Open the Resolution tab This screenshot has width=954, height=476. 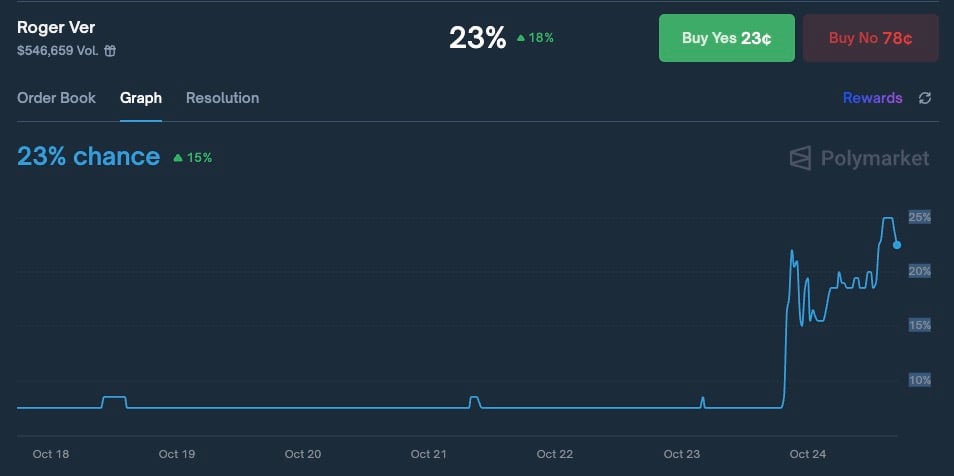click(222, 98)
